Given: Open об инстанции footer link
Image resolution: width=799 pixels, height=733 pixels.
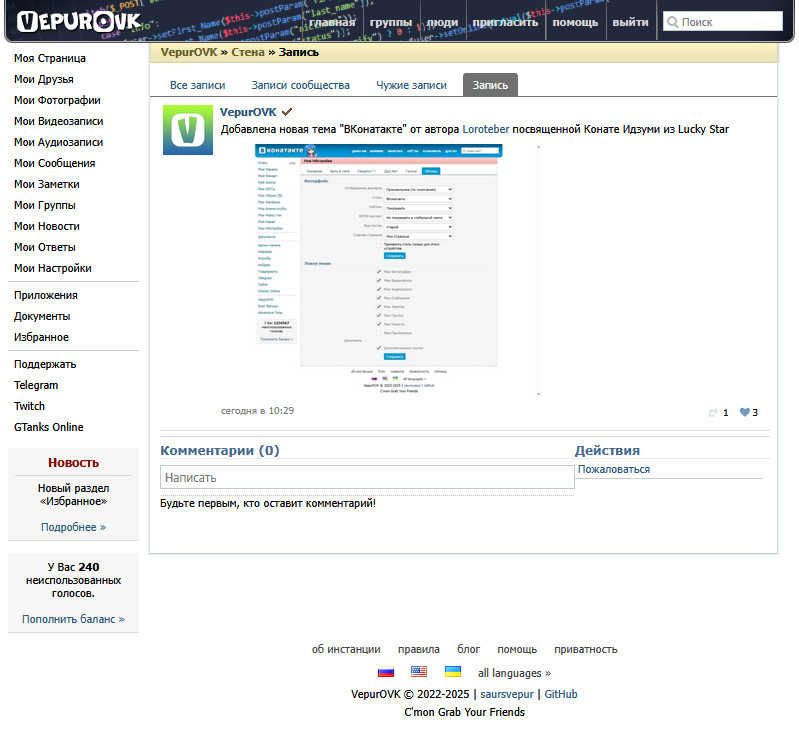Looking at the screenshot, I should click(346, 649).
